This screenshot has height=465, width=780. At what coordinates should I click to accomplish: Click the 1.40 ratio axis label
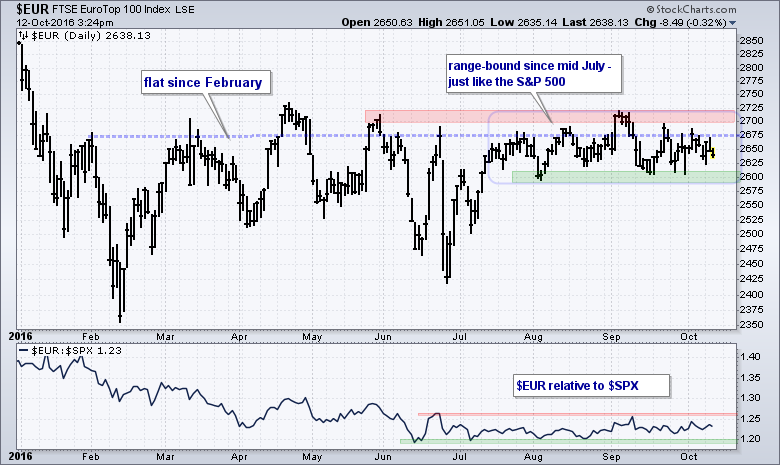tap(750, 357)
